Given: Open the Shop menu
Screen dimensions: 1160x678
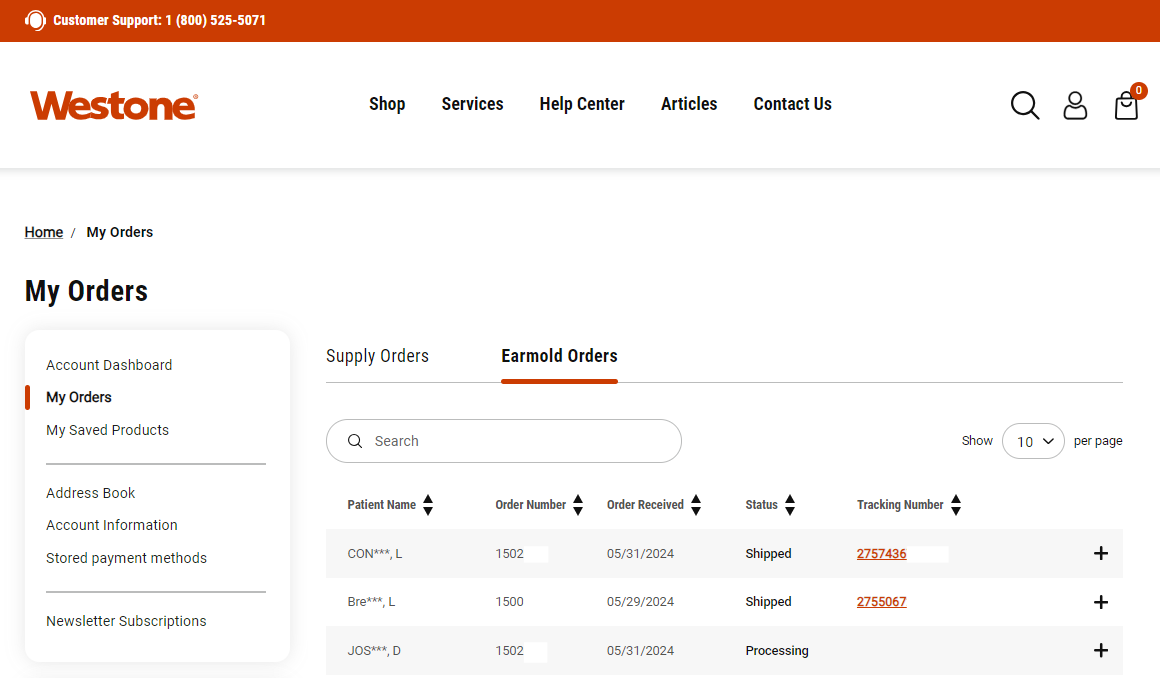Looking at the screenshot, I should coord(387,104).
